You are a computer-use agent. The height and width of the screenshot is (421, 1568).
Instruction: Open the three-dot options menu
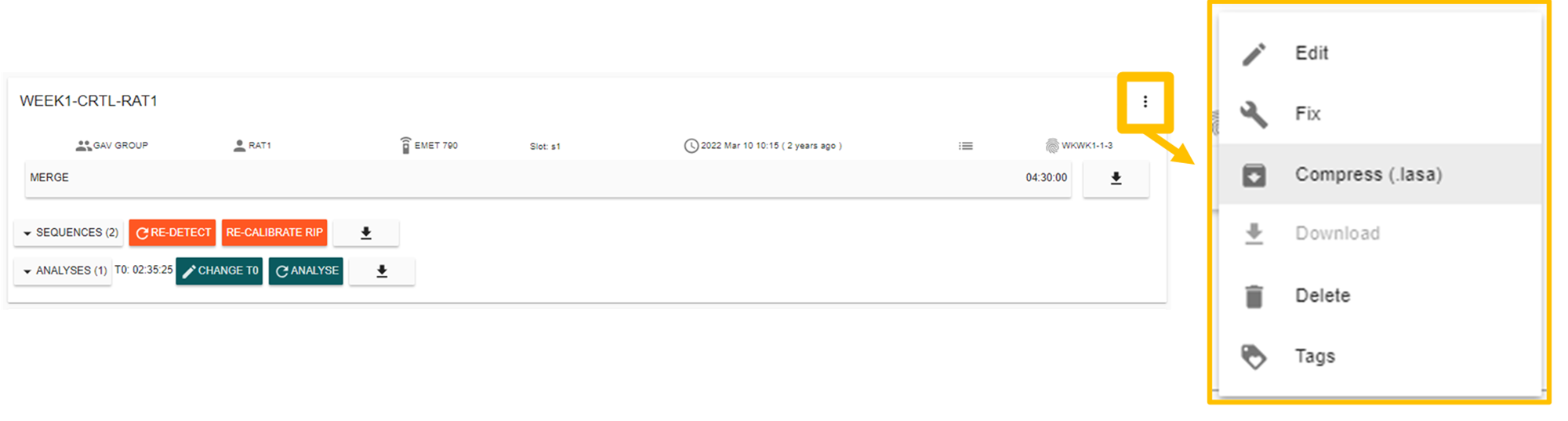1145,101
